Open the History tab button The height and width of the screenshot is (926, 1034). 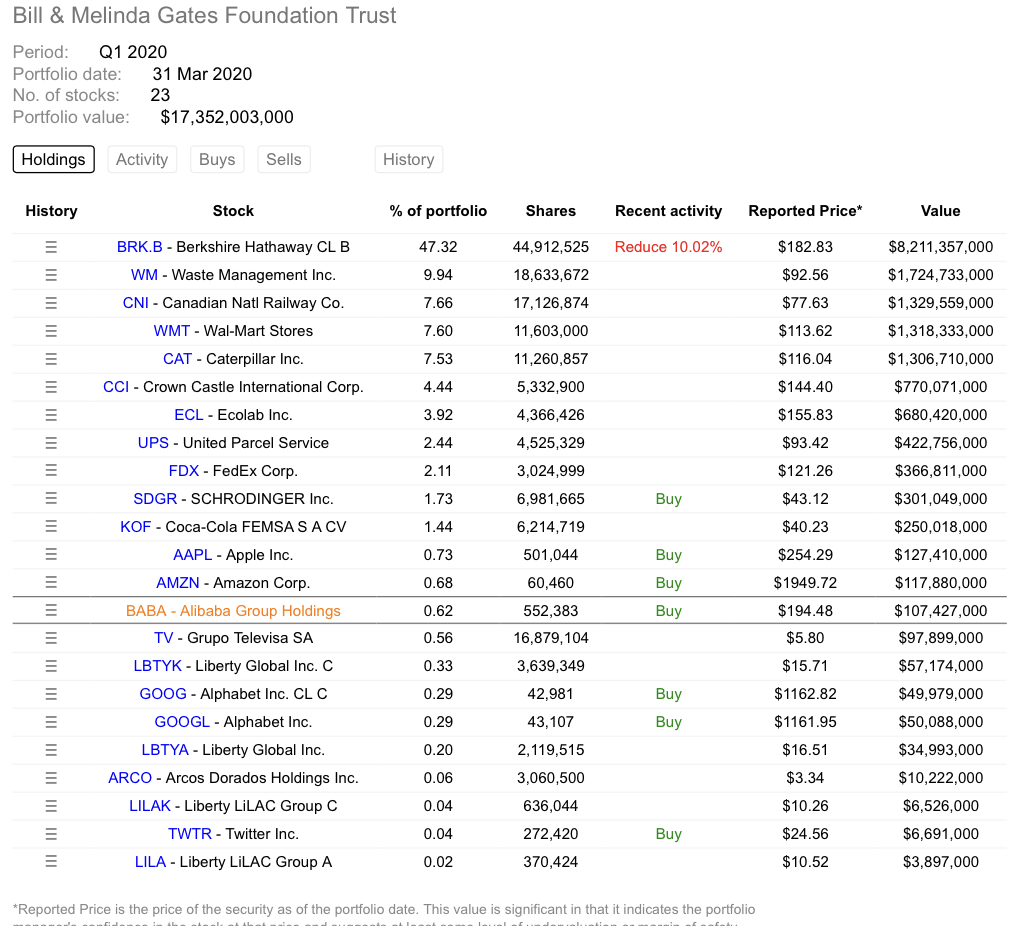point(408,160)
